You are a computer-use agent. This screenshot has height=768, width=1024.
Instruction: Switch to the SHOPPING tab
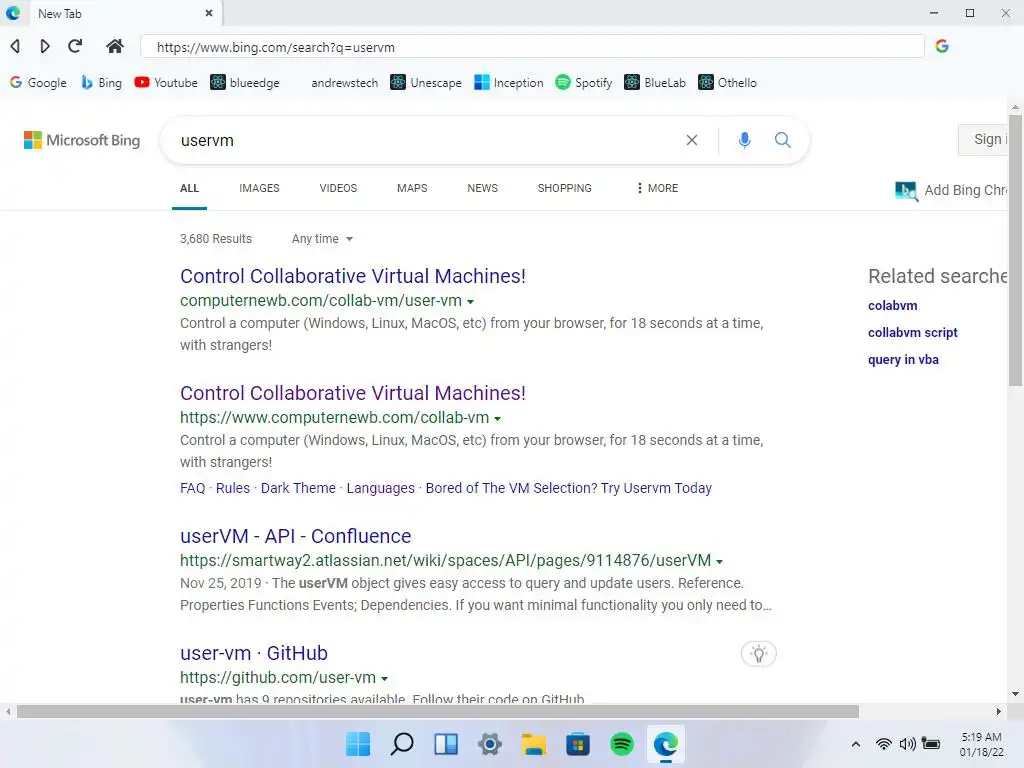[565, 188]
